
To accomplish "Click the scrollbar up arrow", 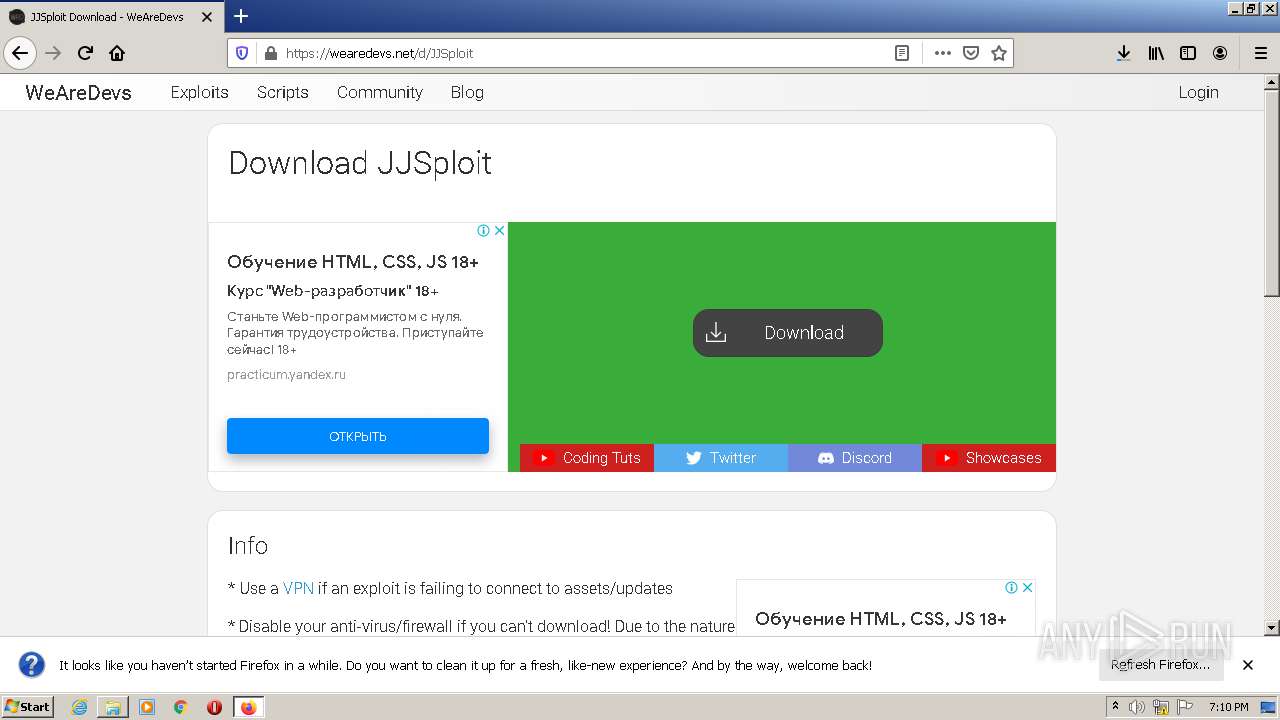I will [1271, 82].
